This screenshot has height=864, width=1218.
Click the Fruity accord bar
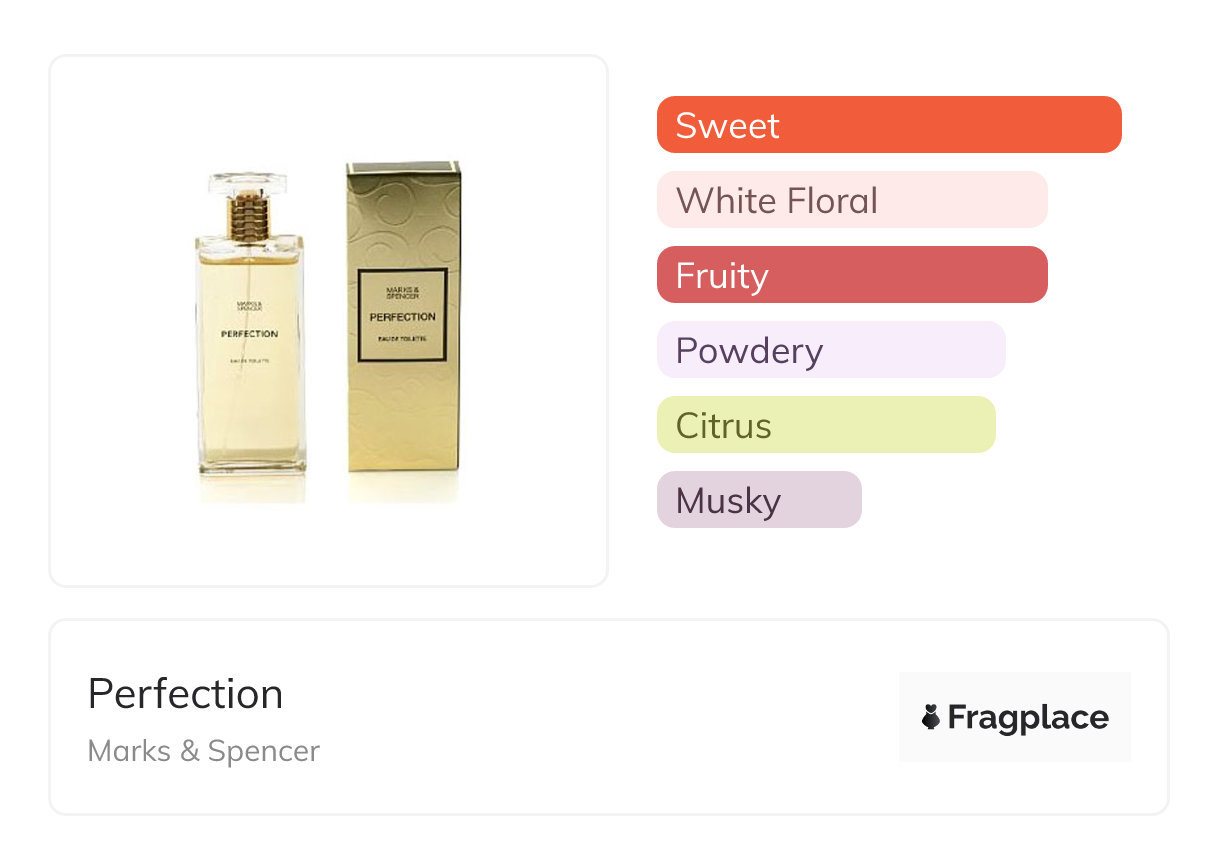pos(852,275)
